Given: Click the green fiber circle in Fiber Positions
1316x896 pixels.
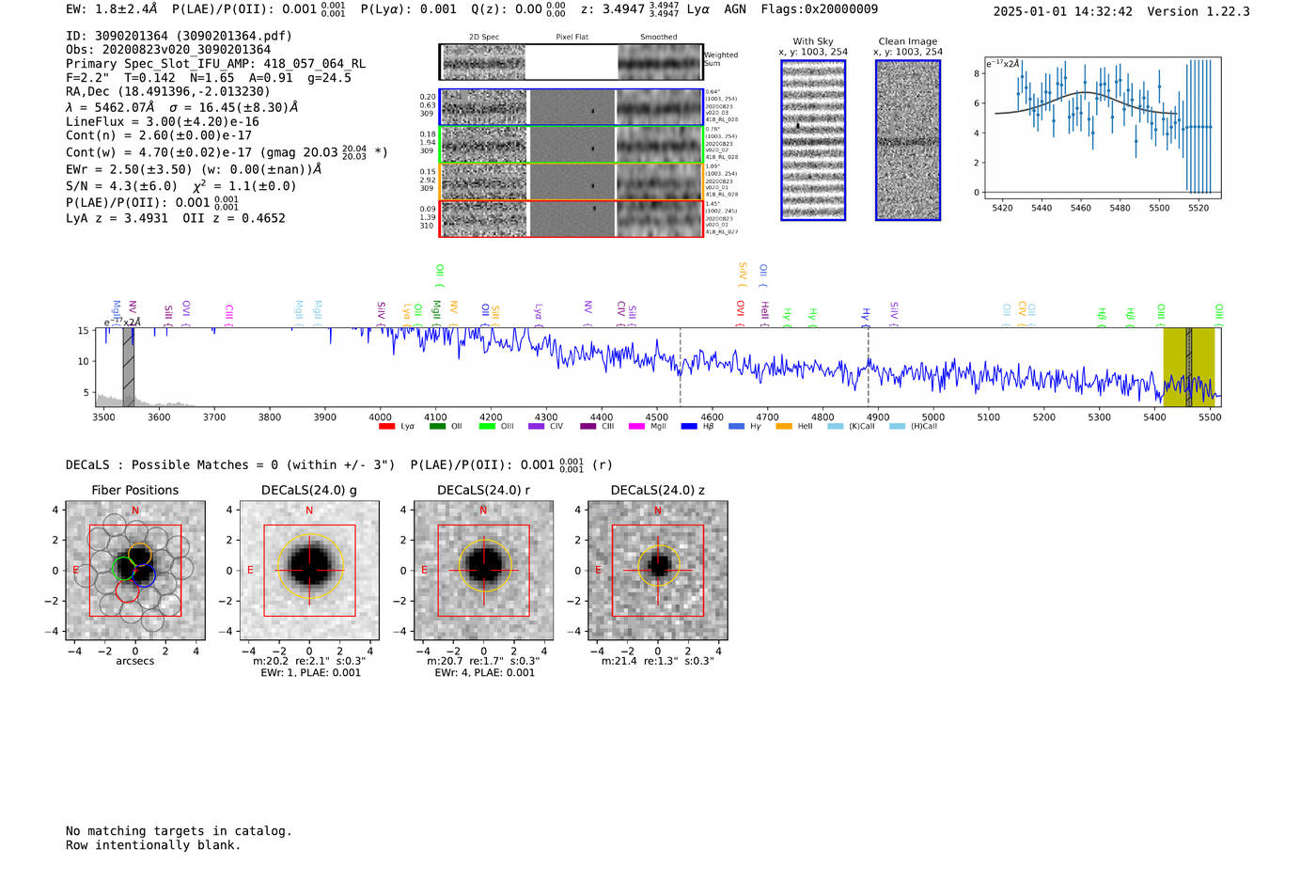Looking at the screenshot, I should (123, 568).
